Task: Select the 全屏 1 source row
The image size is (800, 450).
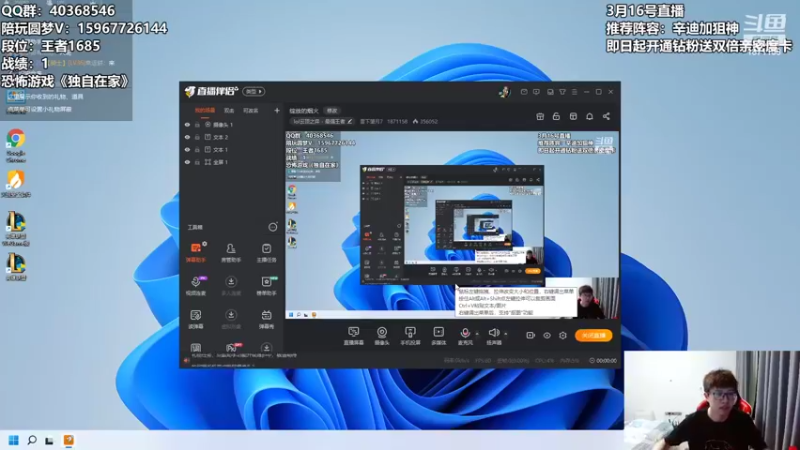Action: click(x=232, y=162)
